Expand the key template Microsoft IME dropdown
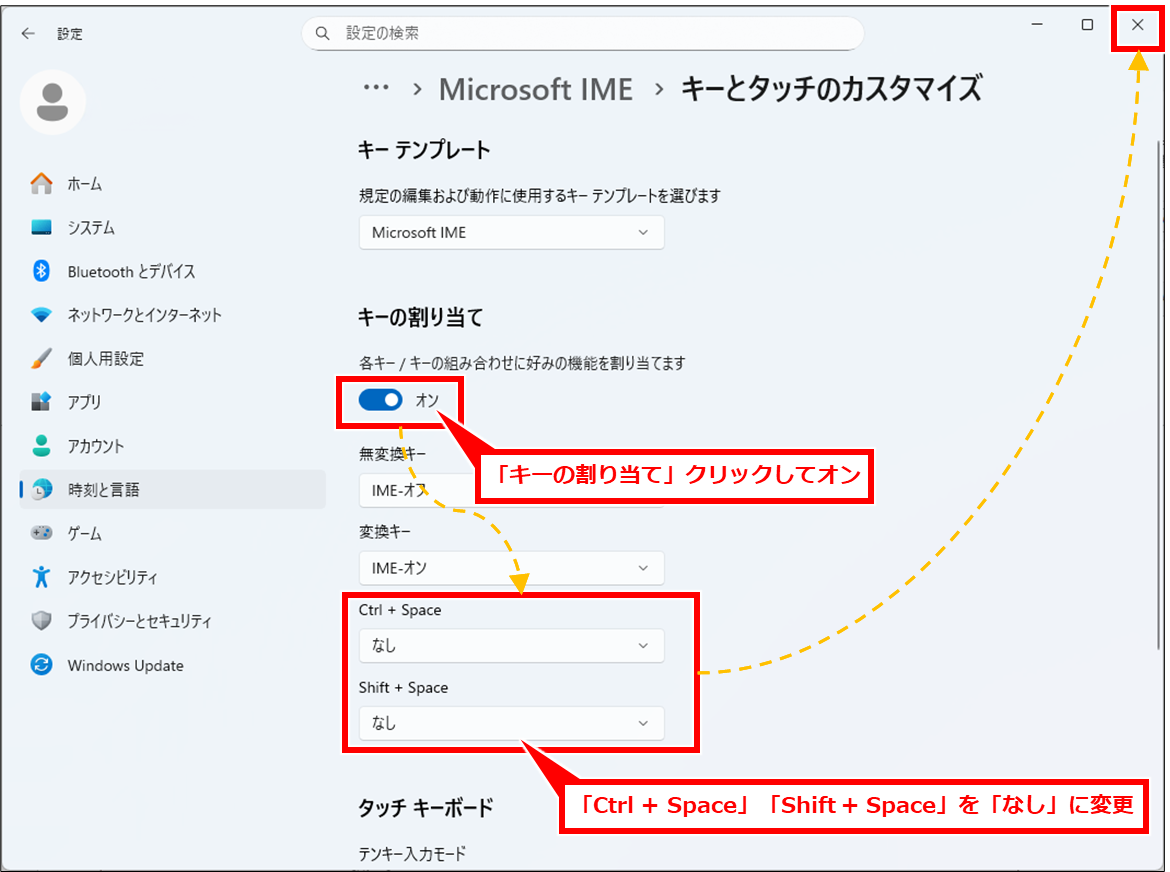 (x=511, y=233)
